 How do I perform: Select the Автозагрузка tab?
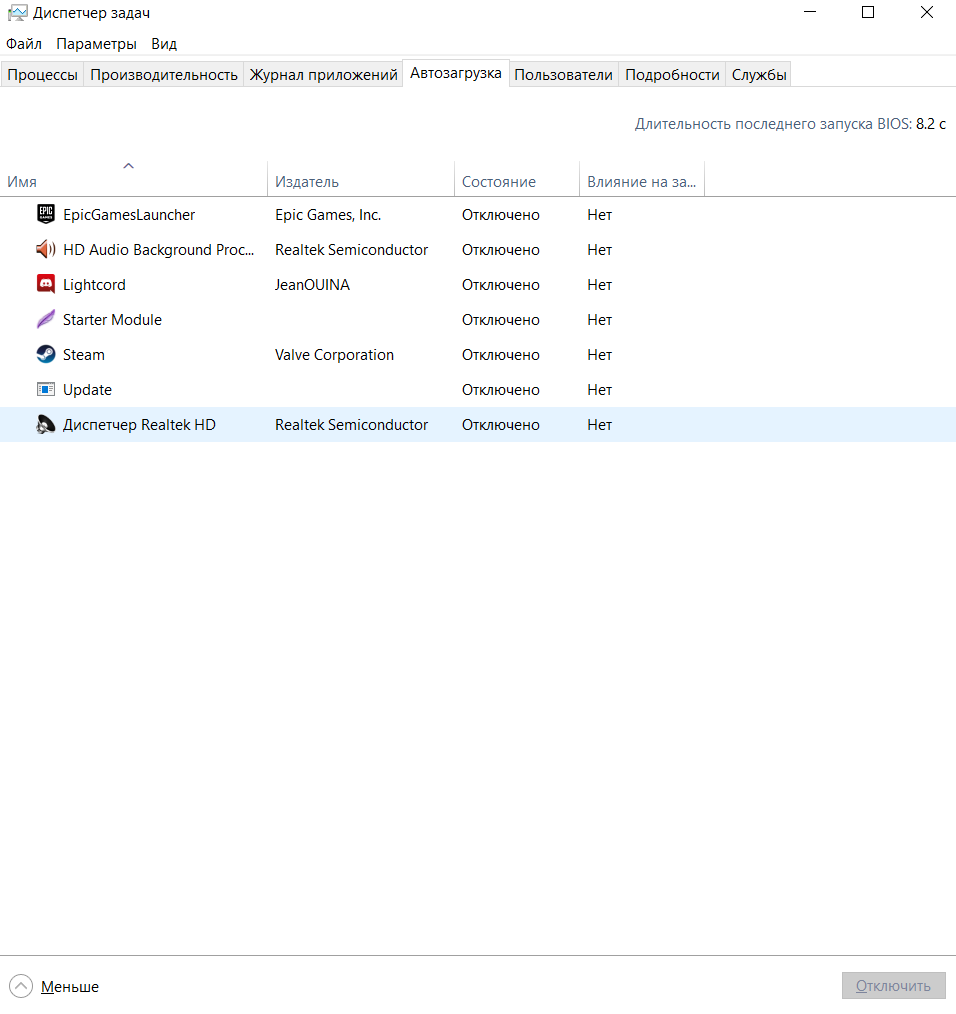coord(455,73)
